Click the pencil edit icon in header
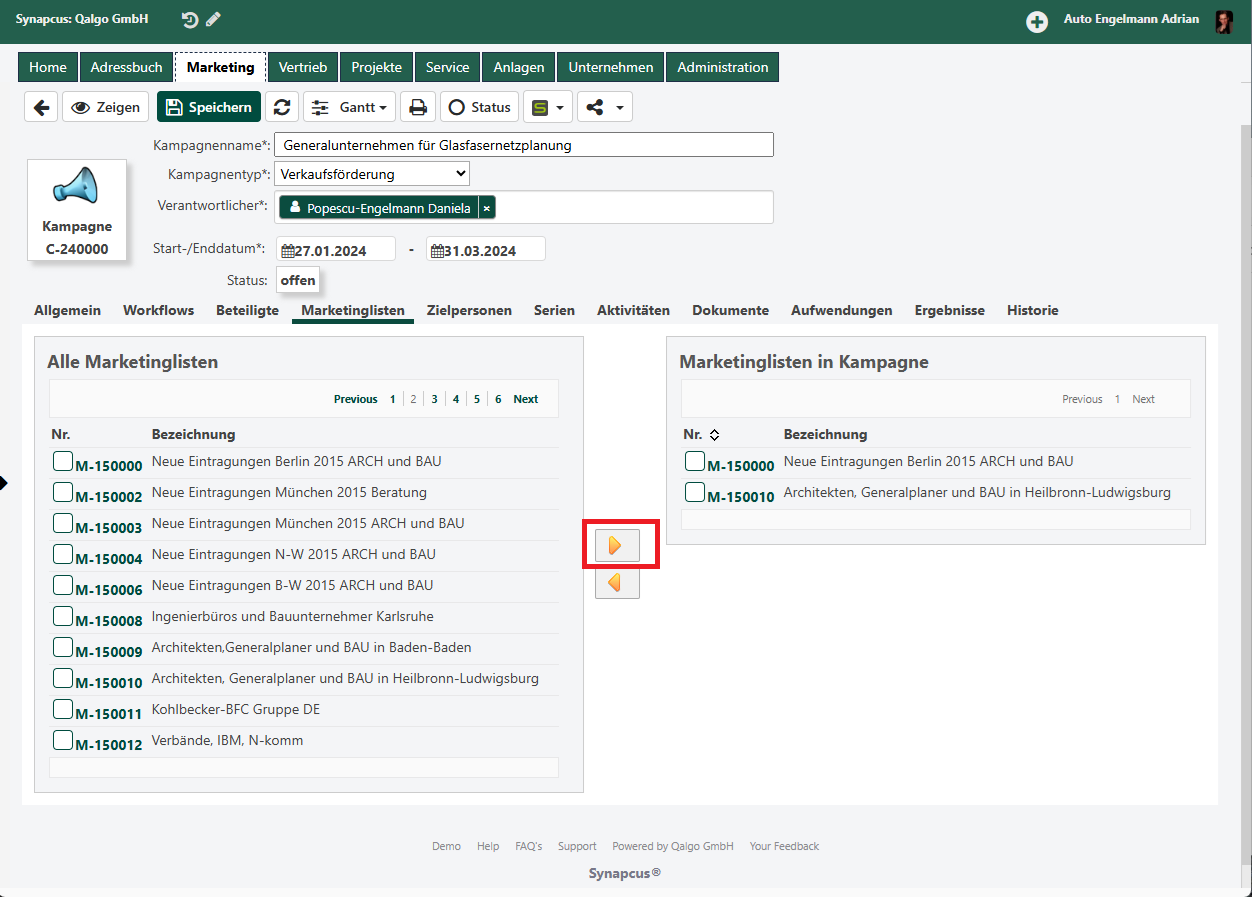Image resolution: width=1252 pixels, height=897 pixels. [214, 20]
